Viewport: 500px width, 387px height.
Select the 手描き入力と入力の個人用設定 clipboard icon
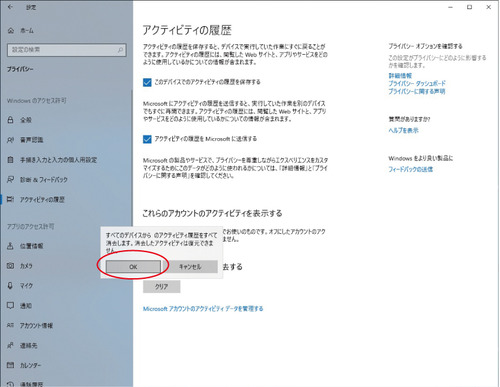[x=10, y=160]
